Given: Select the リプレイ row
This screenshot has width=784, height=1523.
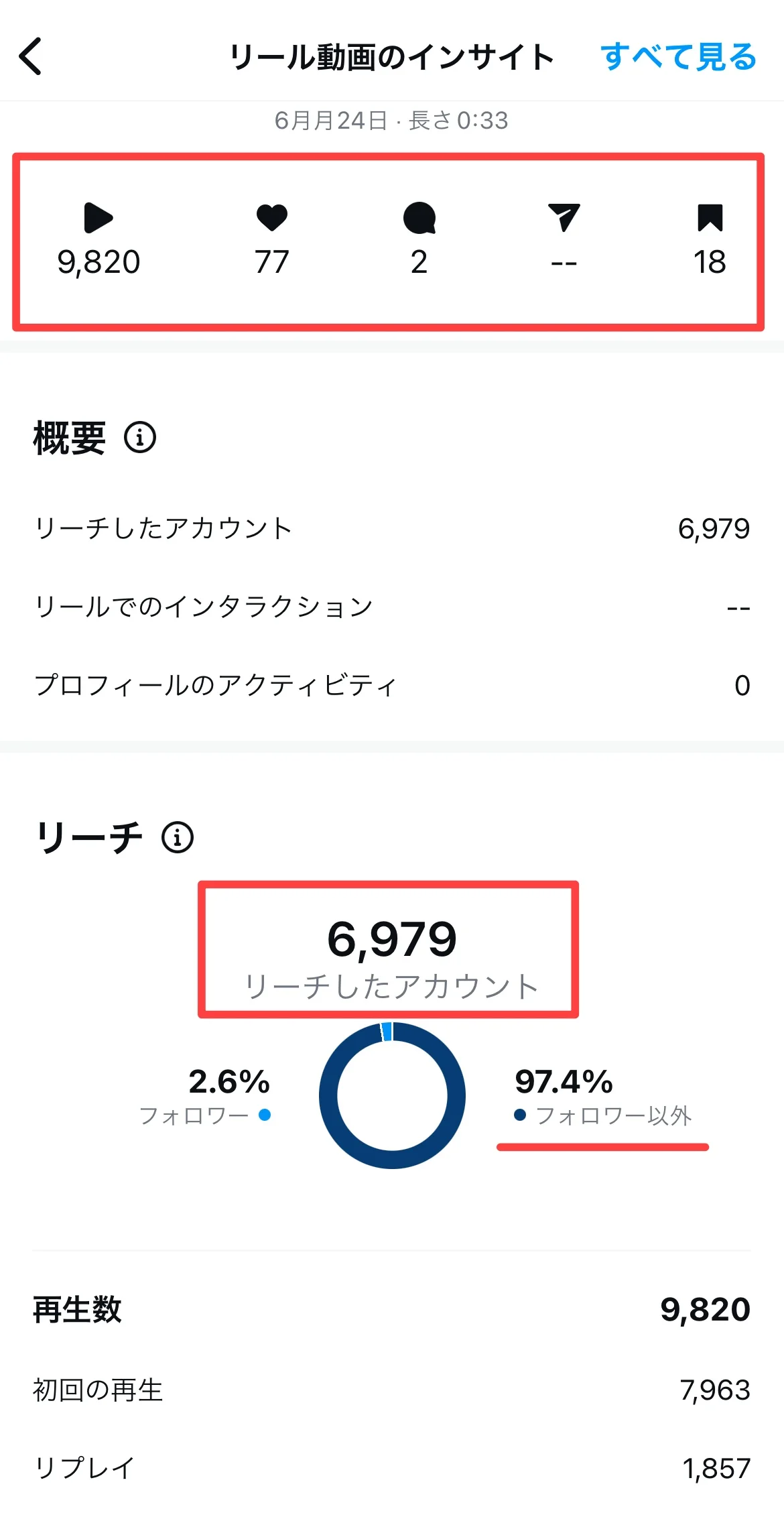Looking at the screenshot, I should [x=391, y=1468].
